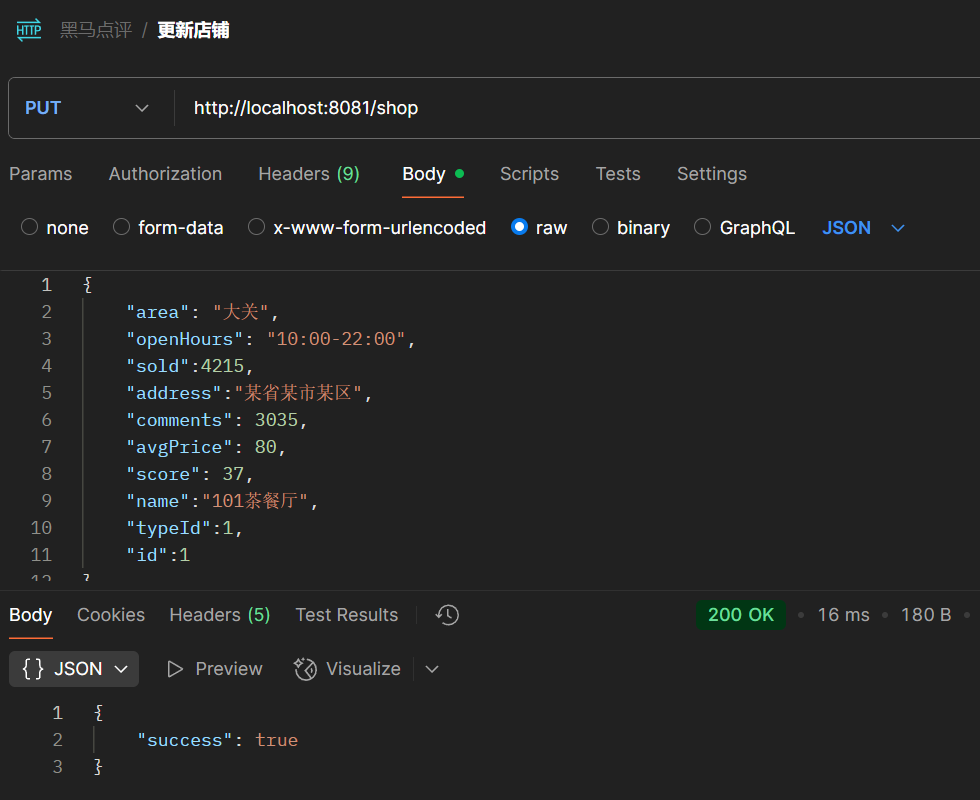
Task: Switch to the Headers (9) request tab
Action: 308,174
